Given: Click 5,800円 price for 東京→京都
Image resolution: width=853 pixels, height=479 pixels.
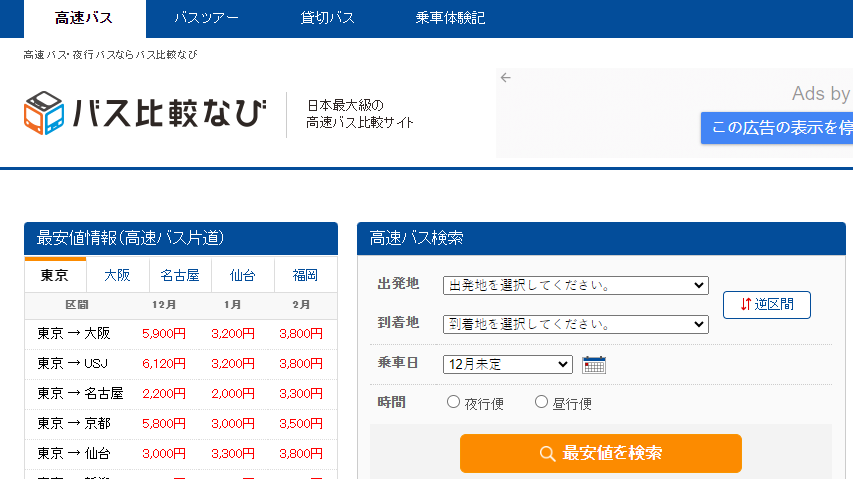Looking at the screenshot, I should pos(164,423).
